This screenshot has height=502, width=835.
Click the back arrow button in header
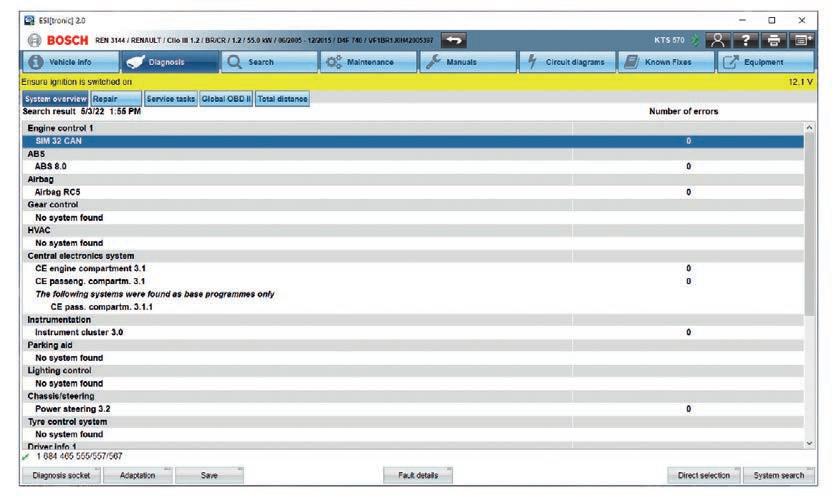tap(454, 40)
